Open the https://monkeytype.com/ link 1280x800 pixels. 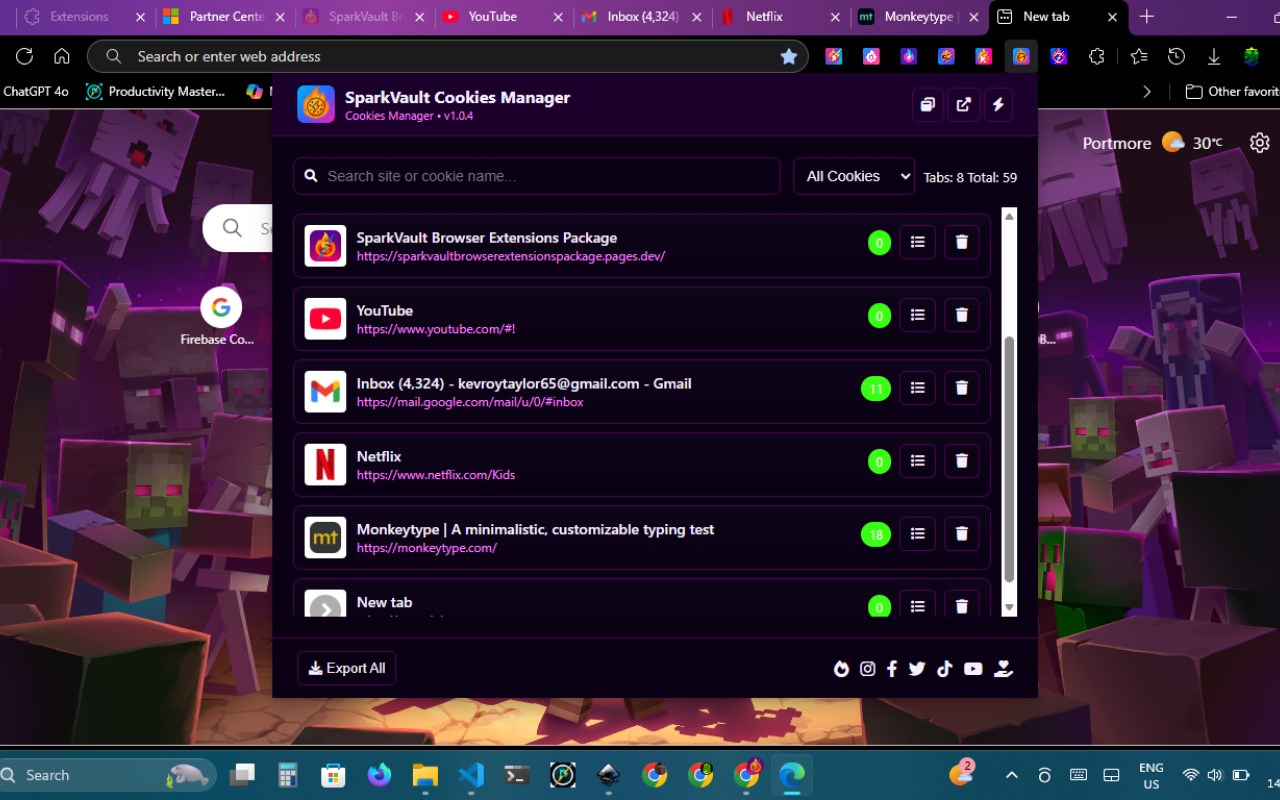[427, 549]
